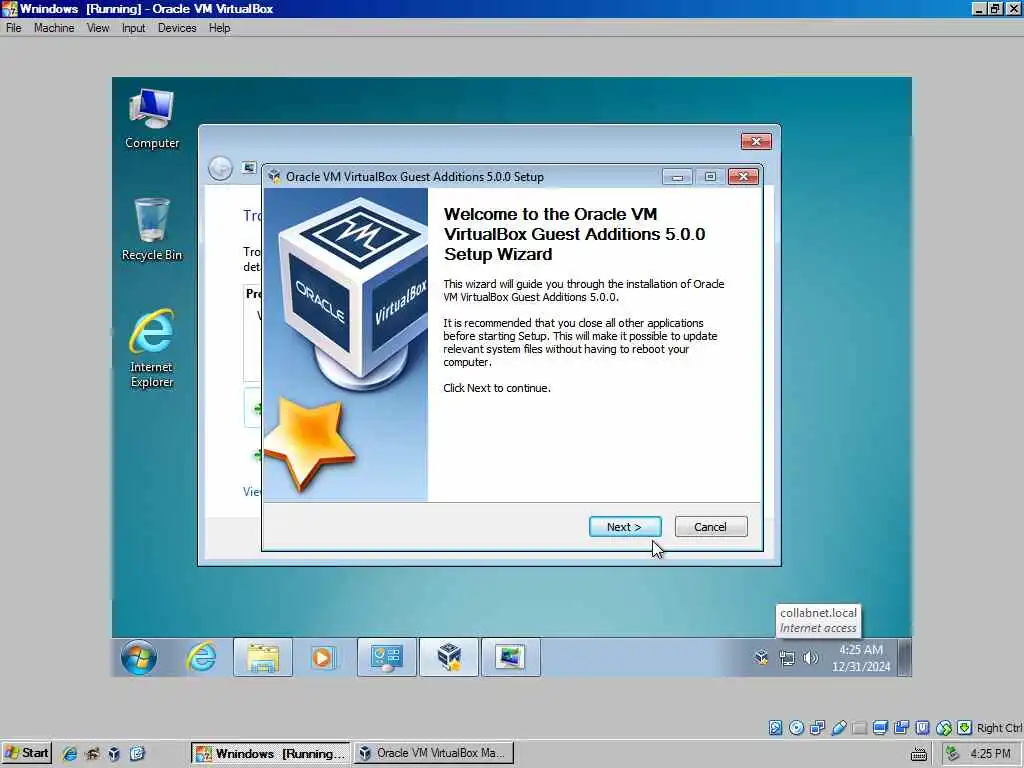Open the guest network tray icon
The width and height of the screenshot is (1024, 768).
click(x=787, y=658)
